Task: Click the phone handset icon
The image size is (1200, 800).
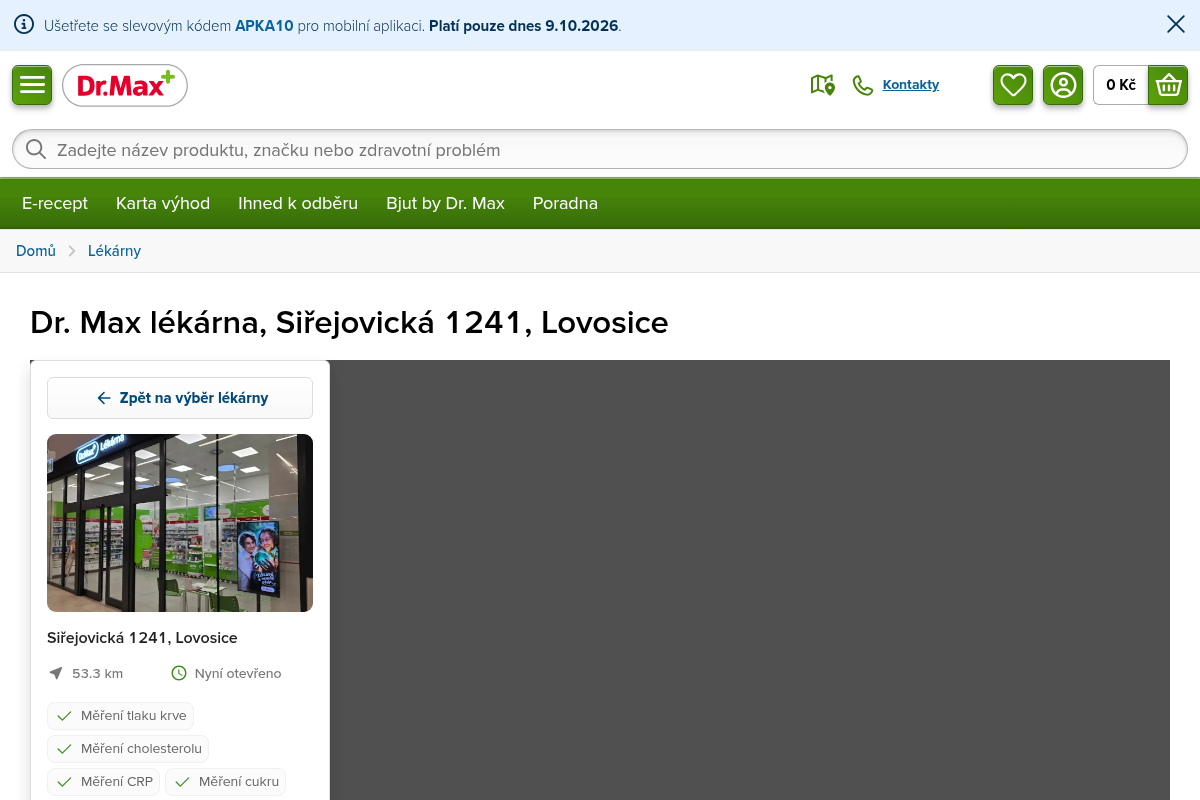Action: [862, 85]
